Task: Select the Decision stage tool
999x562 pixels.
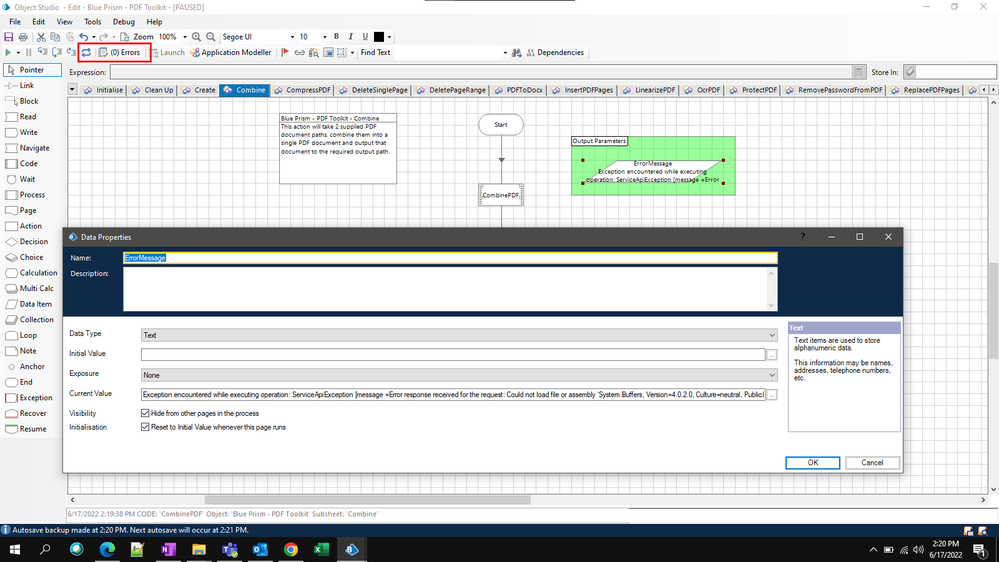Action: [x=33, y=242]
